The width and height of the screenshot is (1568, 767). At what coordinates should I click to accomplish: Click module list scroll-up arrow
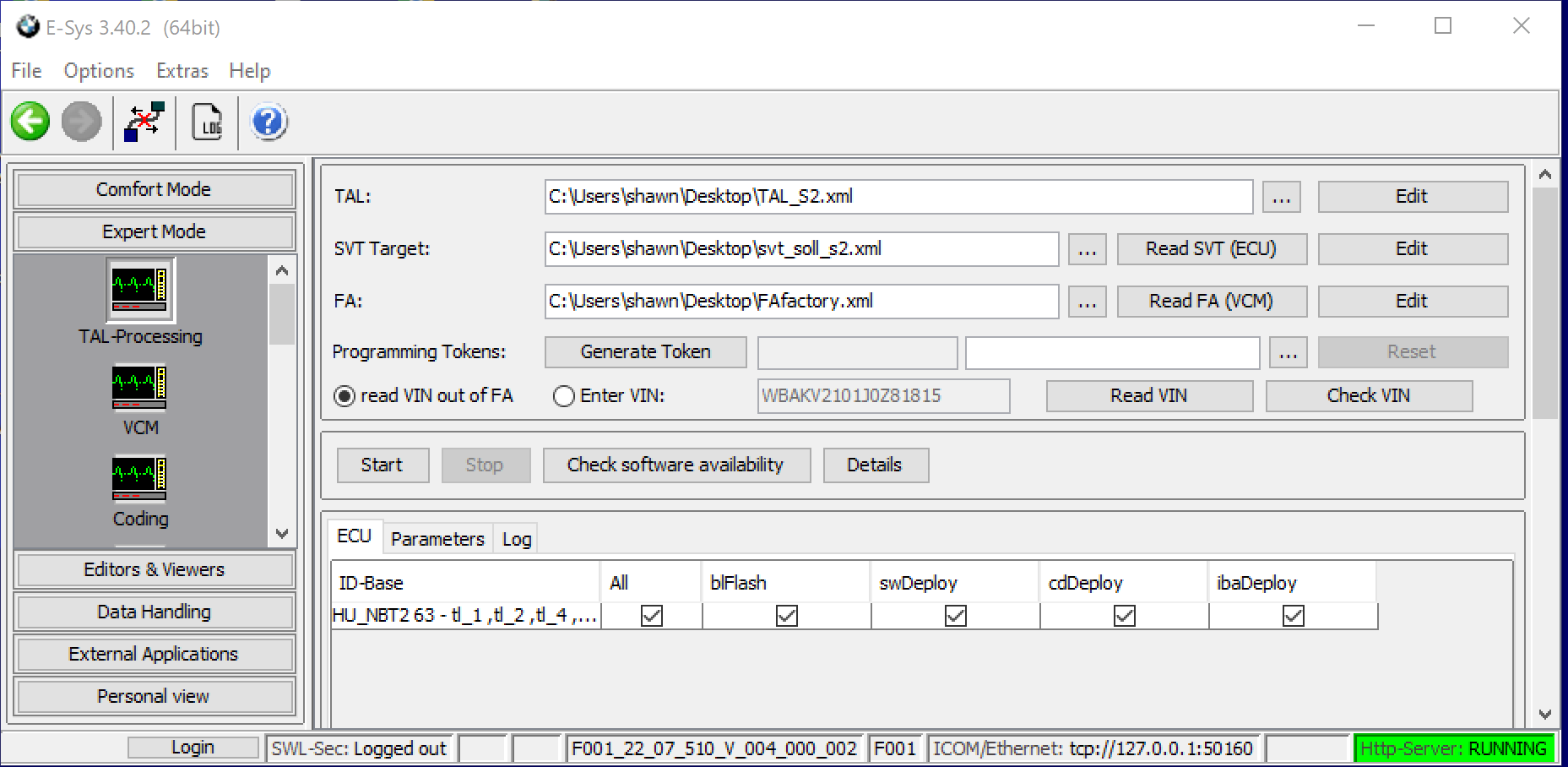click(282, 270)
